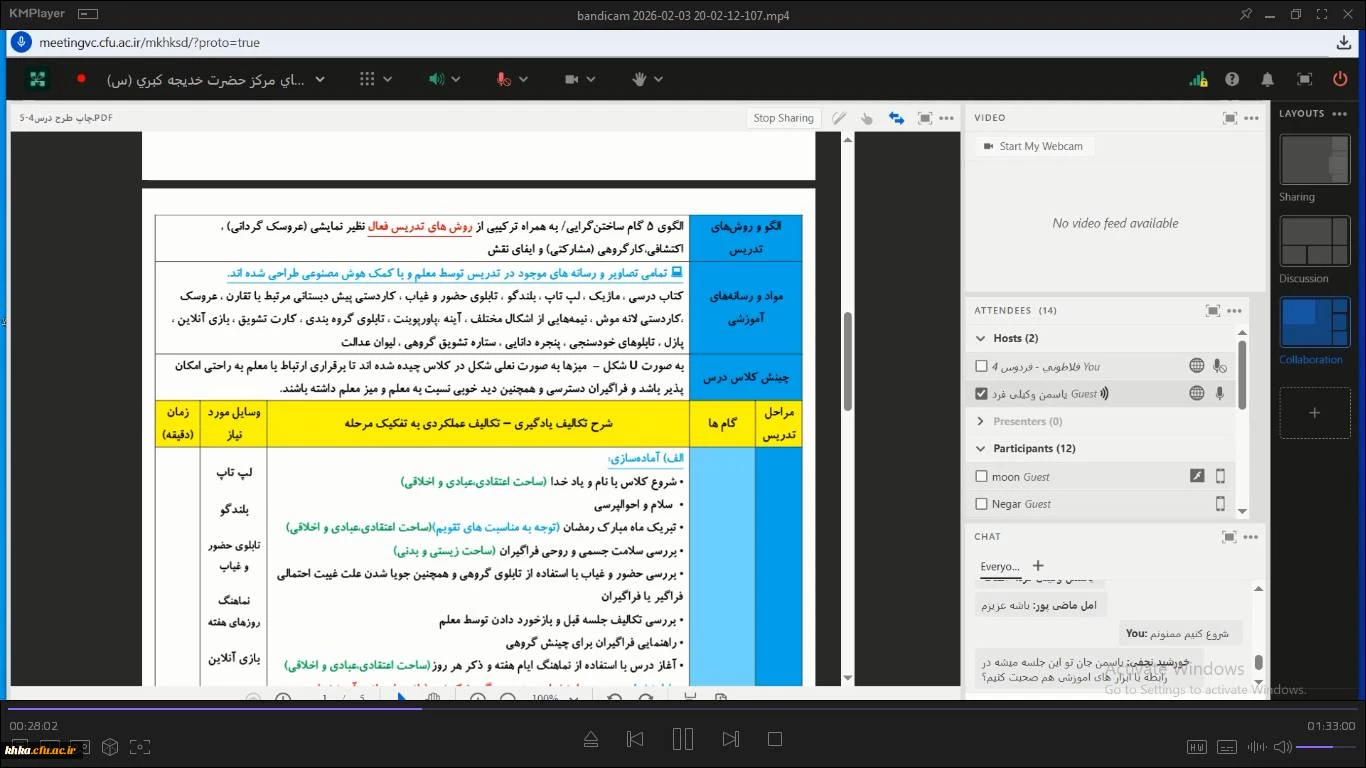Open the notifications bell
This screenshot has height=768, width=1366.
1267,79
